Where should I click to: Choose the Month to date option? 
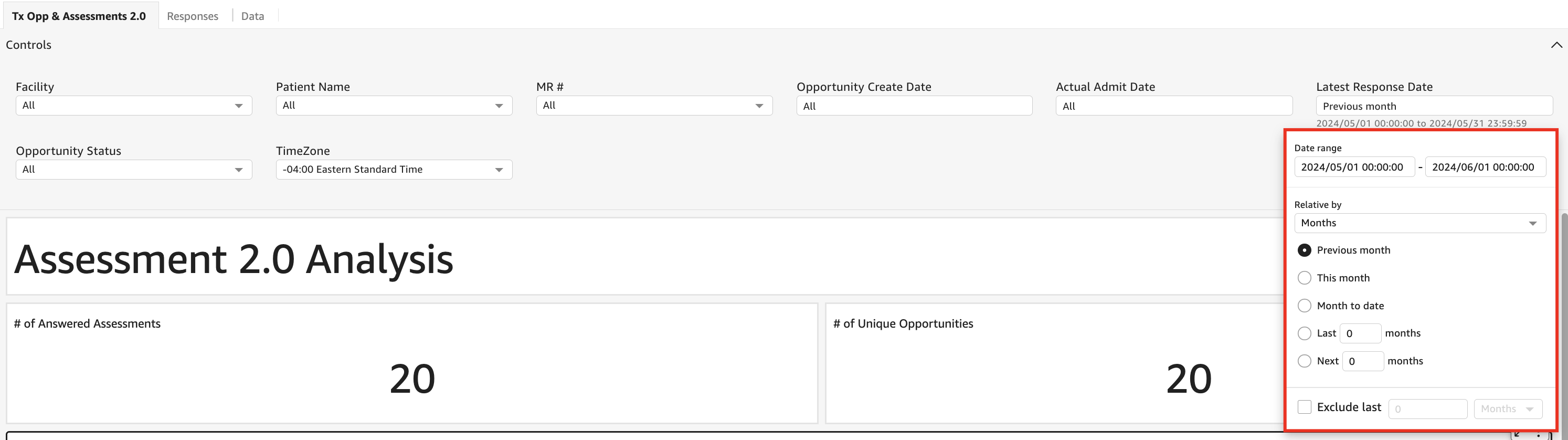(x=1305, y=305)
